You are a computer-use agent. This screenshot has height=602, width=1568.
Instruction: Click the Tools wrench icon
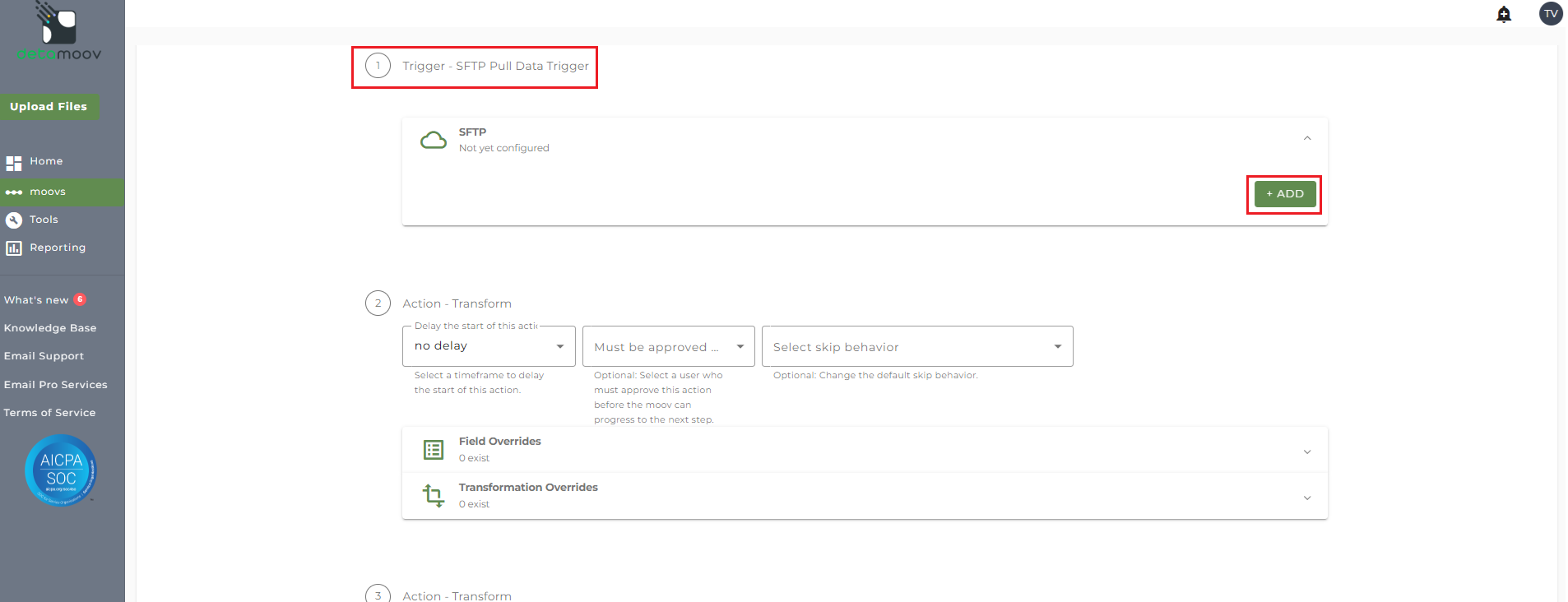(x=14, y=220)
